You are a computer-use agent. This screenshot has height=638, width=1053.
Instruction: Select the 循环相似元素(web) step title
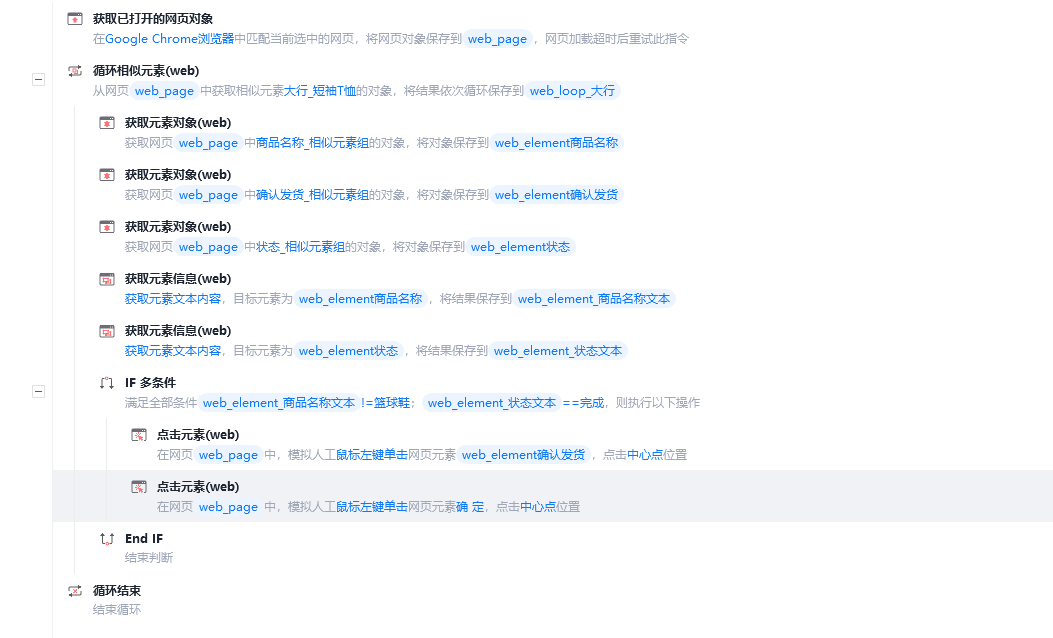[146, 71]
